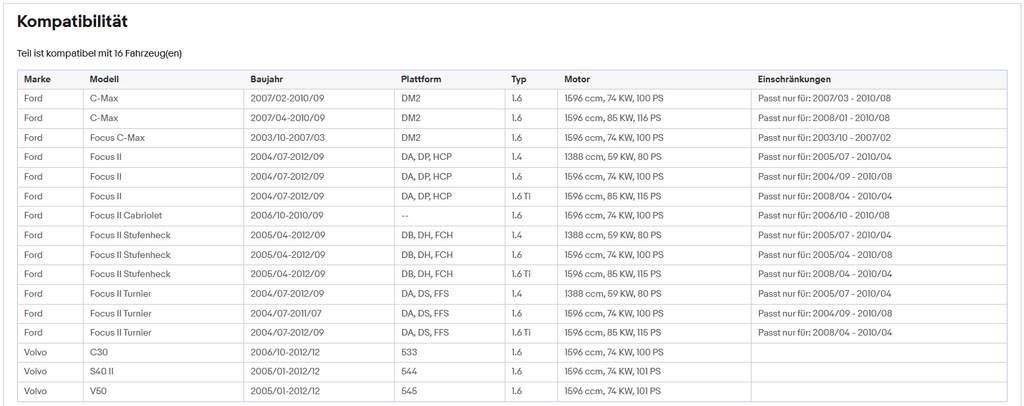1024x406 pixels.
Task: Click the Plattform column header
Action: tap(421, 79)
